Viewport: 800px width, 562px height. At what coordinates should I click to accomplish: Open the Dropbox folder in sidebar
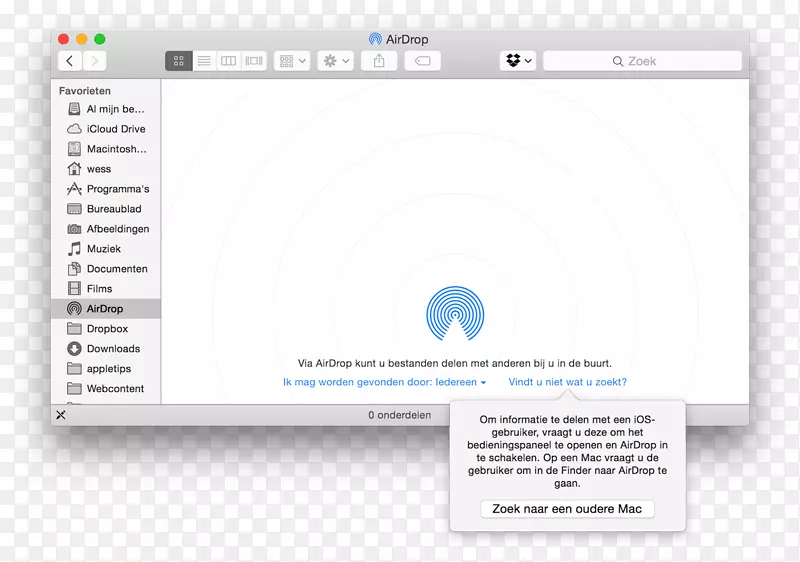(x=106, y=328)
